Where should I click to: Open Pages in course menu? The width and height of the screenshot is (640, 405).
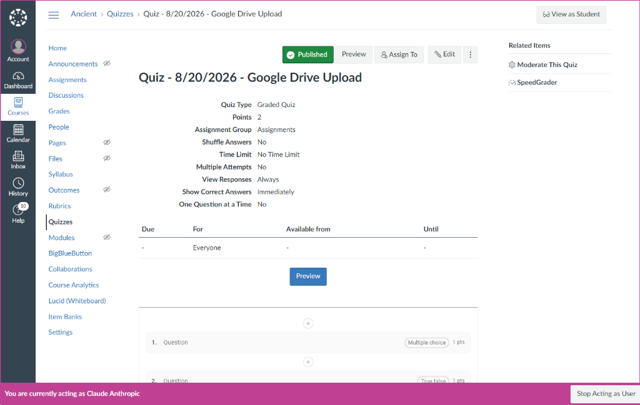57,143
